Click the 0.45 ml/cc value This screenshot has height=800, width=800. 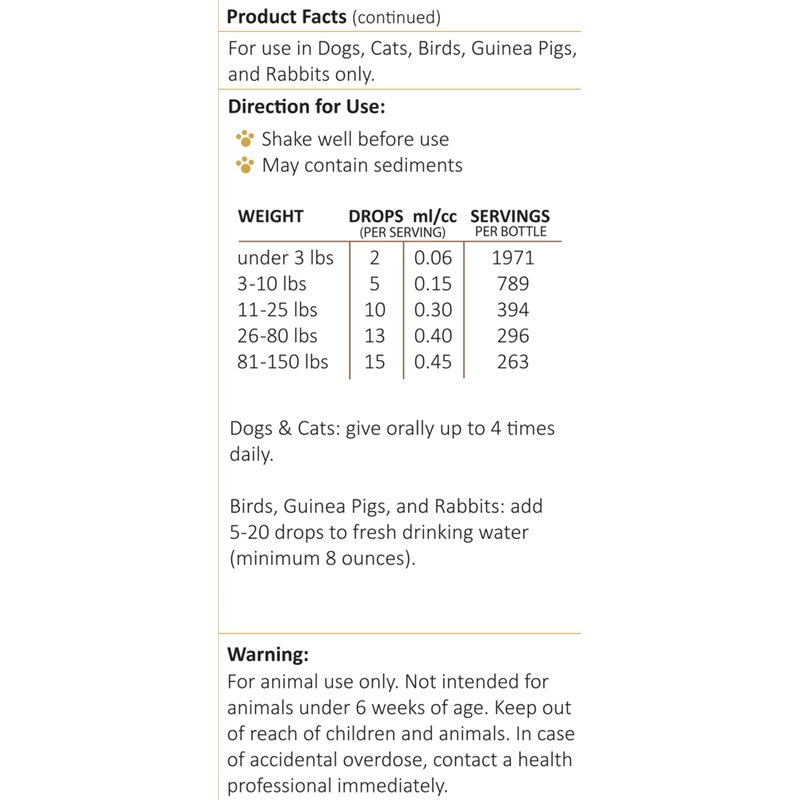pyautogui.click(x=433, y=362)
